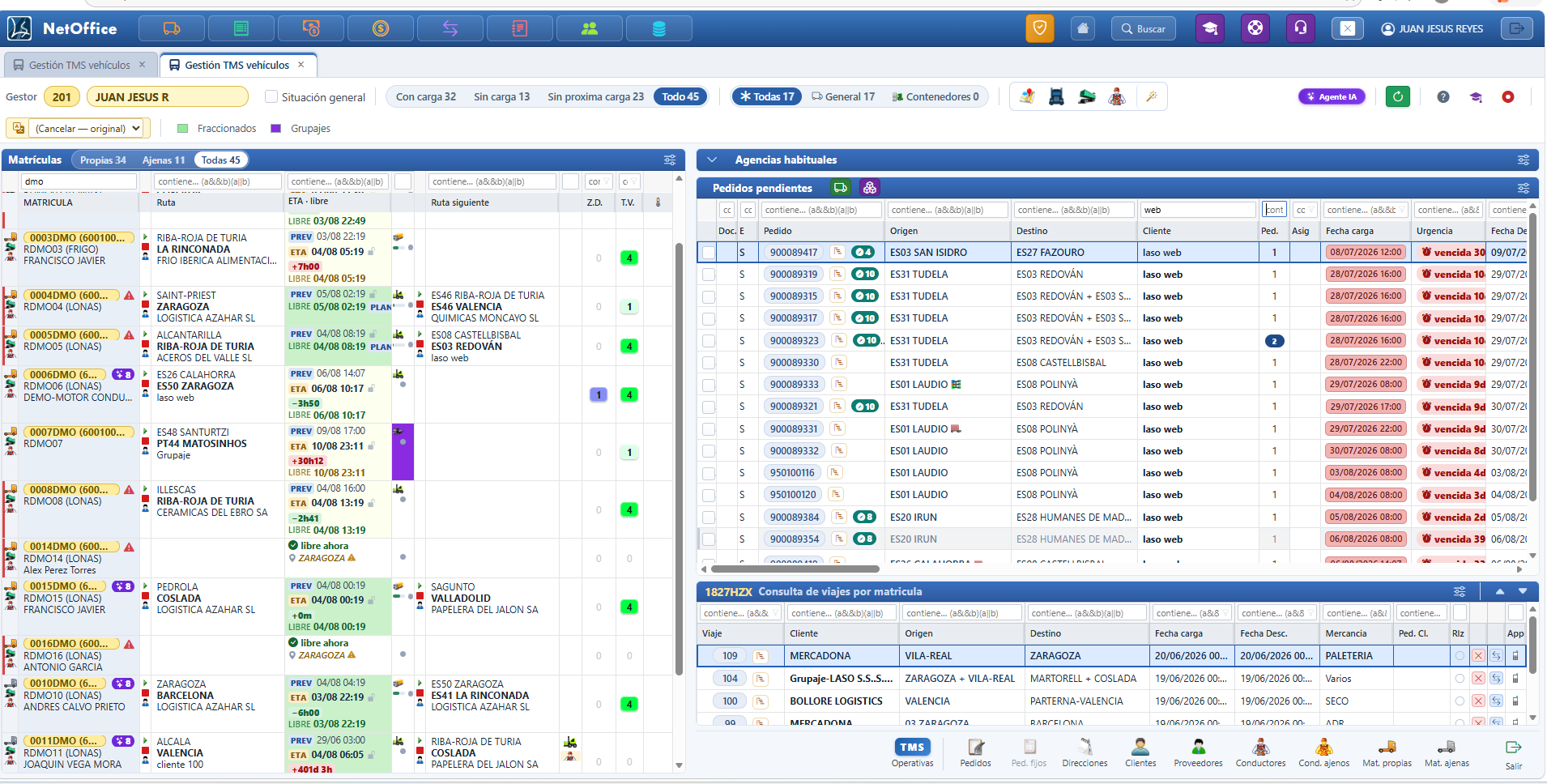Open the headset support icon
The width and height of the screenshot is (1547, 784).
click(1301, 28)
